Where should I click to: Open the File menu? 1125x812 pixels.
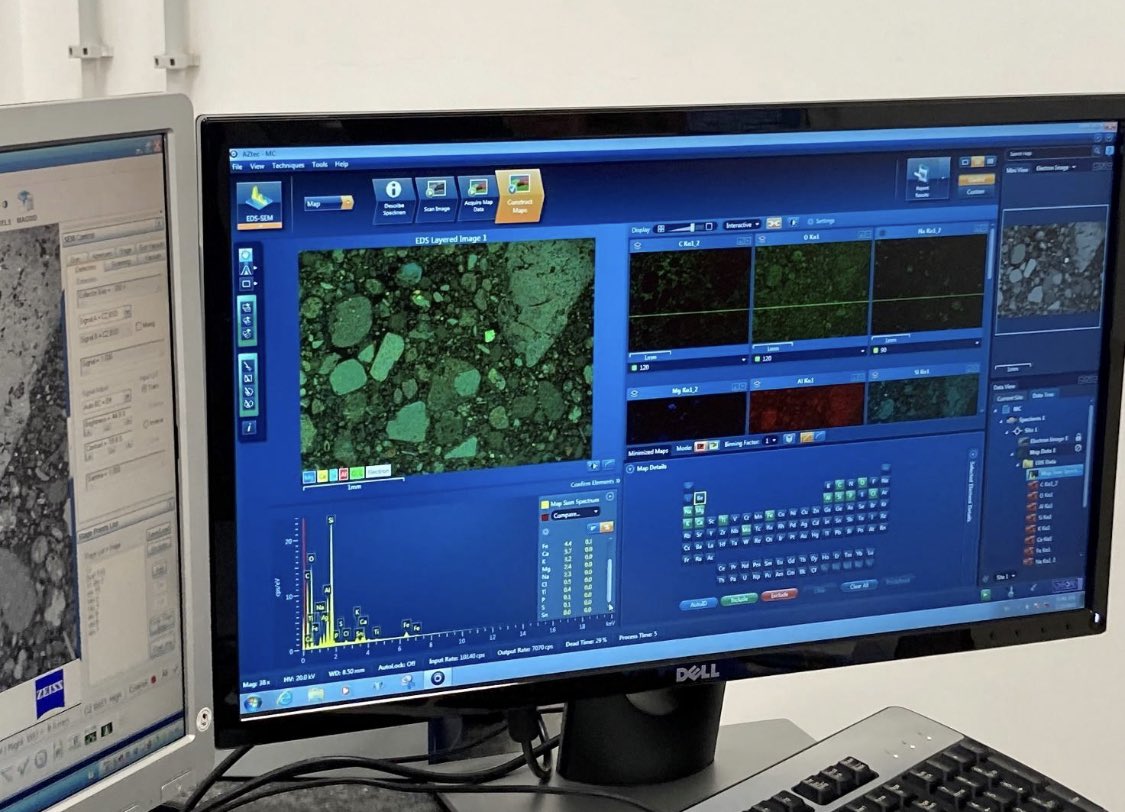pos(237,166)
